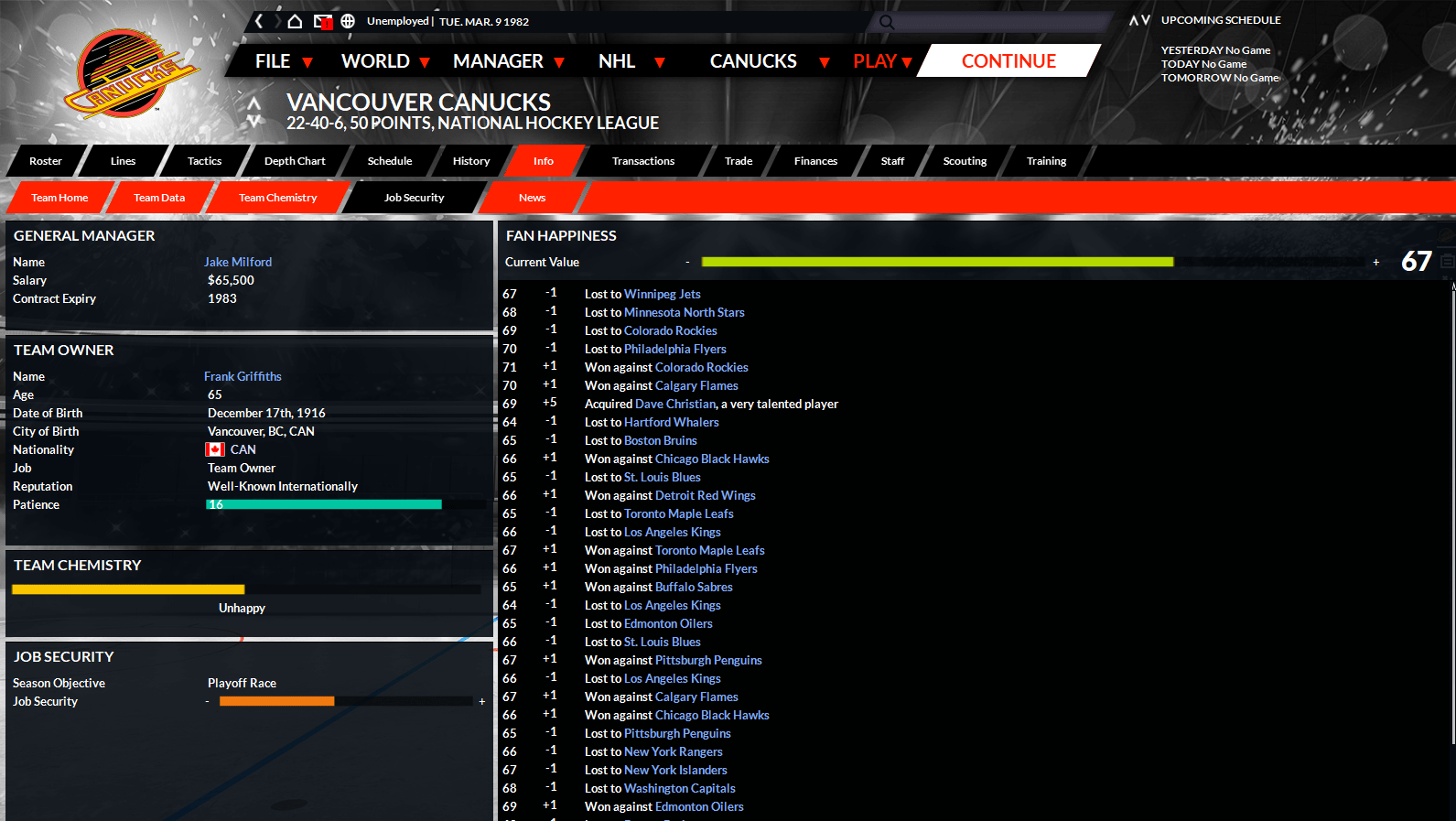This screenshot has width=1456, height=821.
Task: Open the Buffalo Sabres link
Action: 694,587
